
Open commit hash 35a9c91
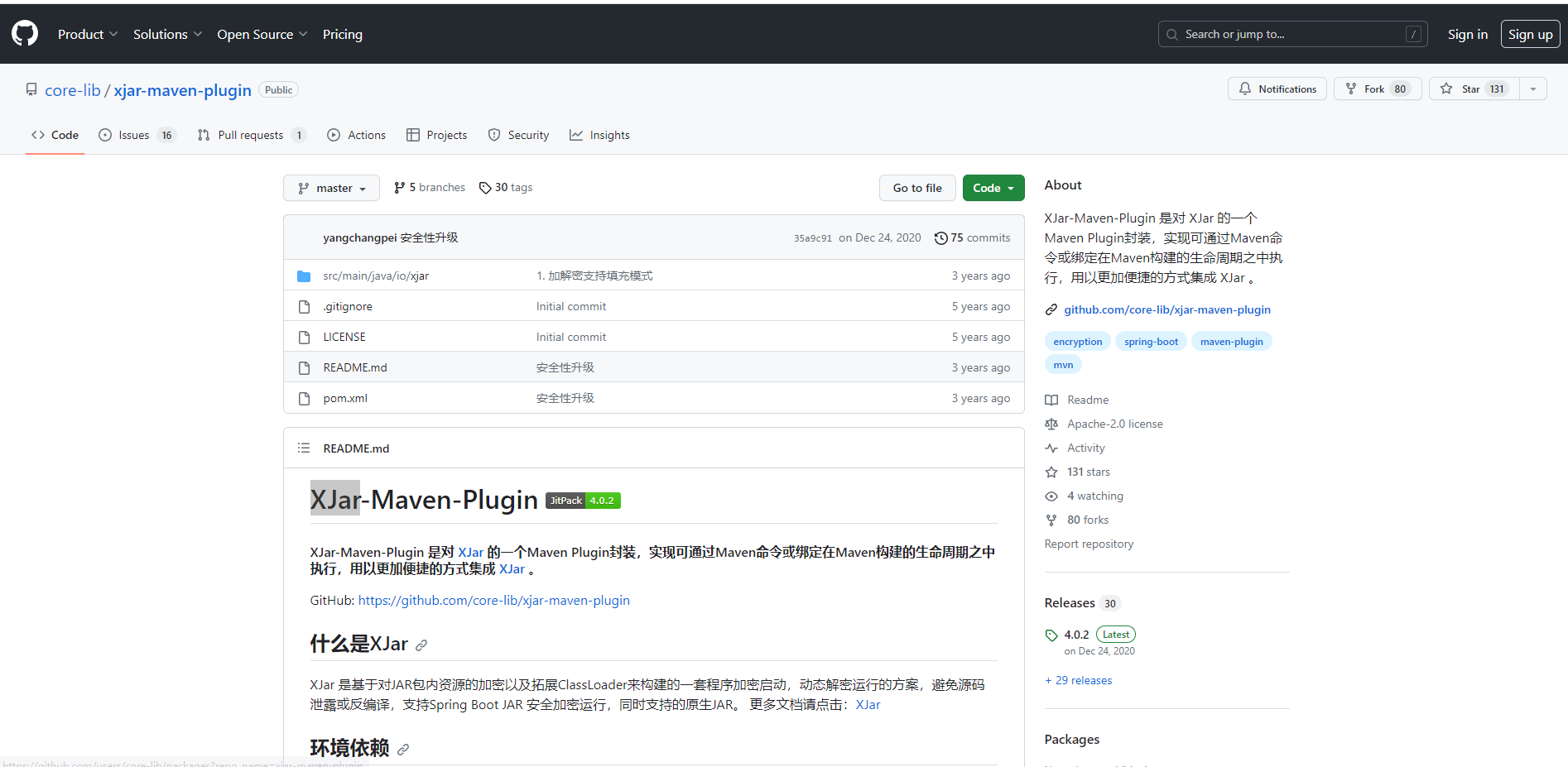click(x=813, y=238)
